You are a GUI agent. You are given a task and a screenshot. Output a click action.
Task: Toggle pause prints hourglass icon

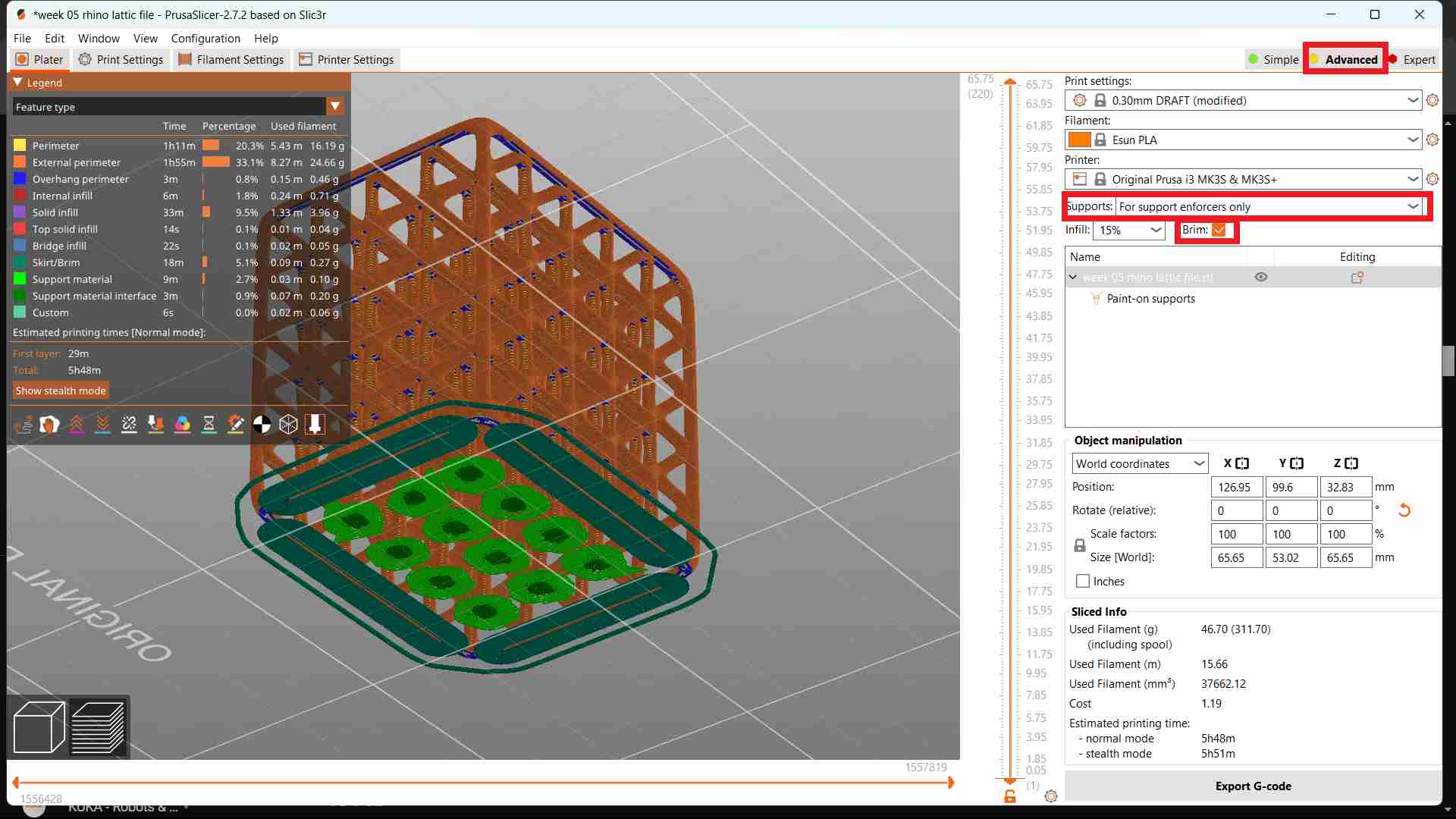pos(209,424)
